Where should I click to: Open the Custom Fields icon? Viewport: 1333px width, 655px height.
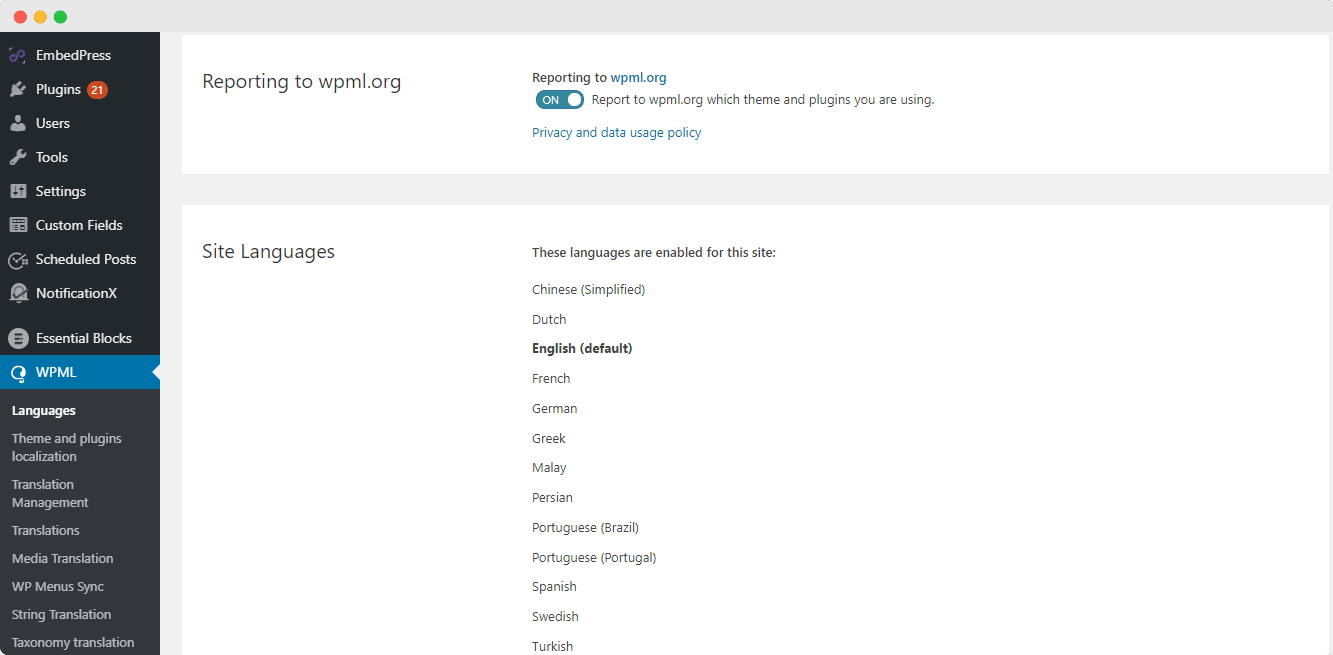tap(17, 225)
